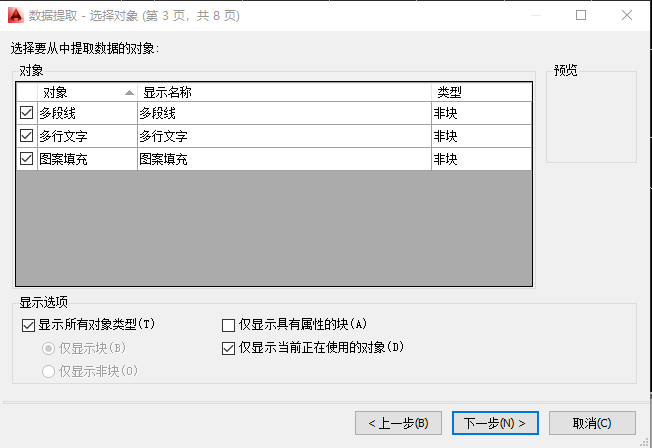Click the AutoCAD logo icon in title bar
This screenshot has width=652, height=448.
16,15
